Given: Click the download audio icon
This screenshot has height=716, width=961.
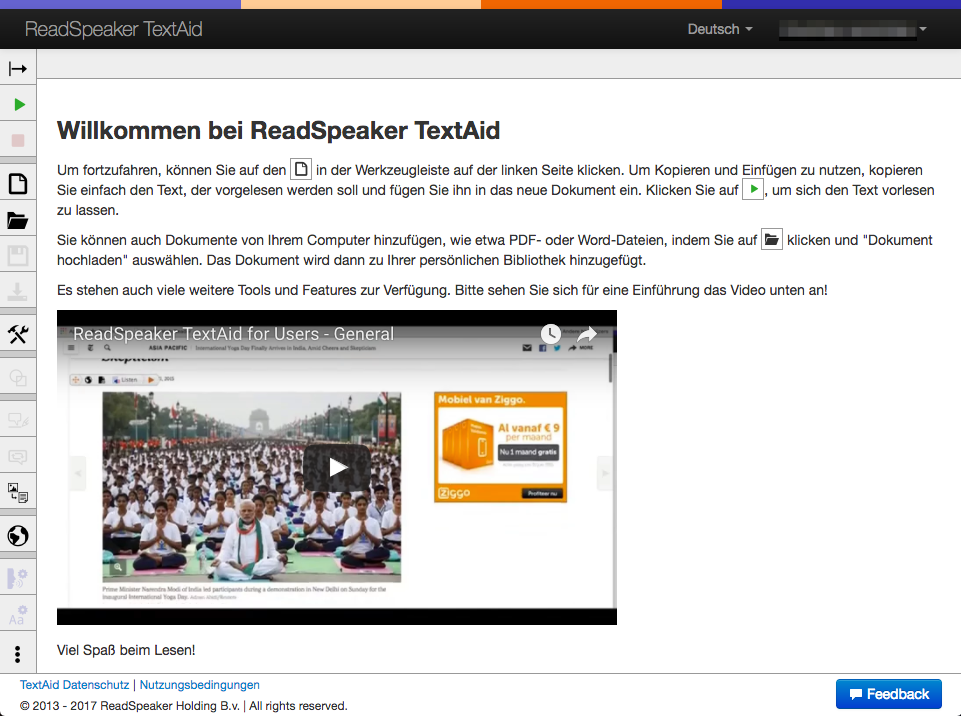Looking at the screenshot, I should tap(18, 292).
